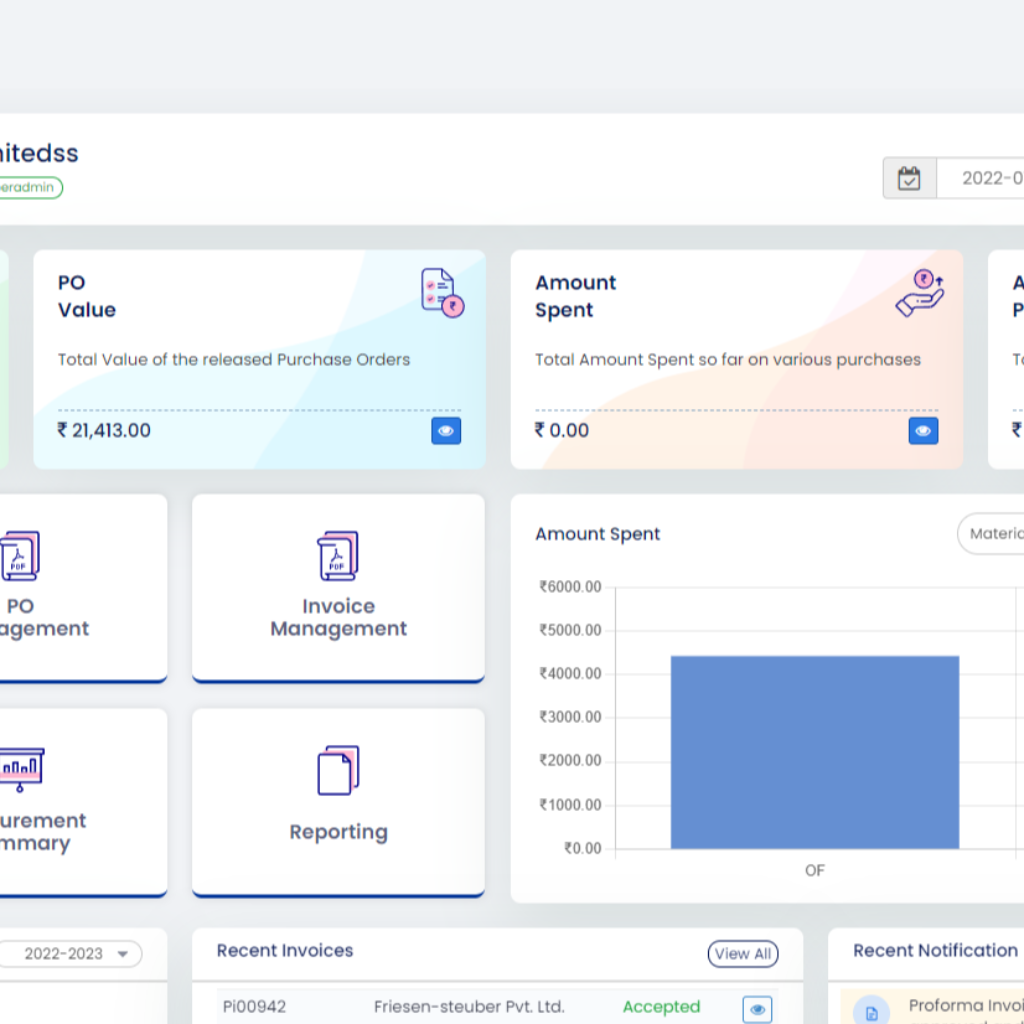The height and width of the screenshot is (1024, 1024).
Task: Click the ₹4000.00 axis label
Action: [570, 673]
